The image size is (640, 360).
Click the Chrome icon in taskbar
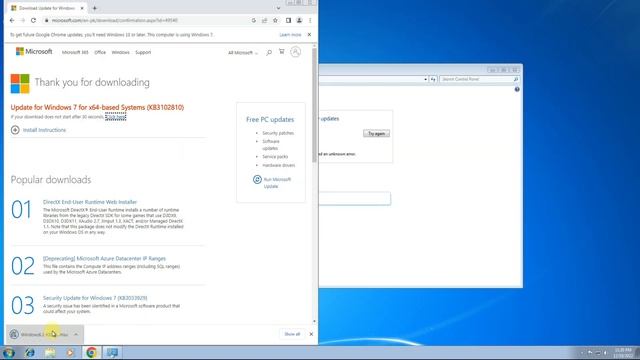pos(91,353)
